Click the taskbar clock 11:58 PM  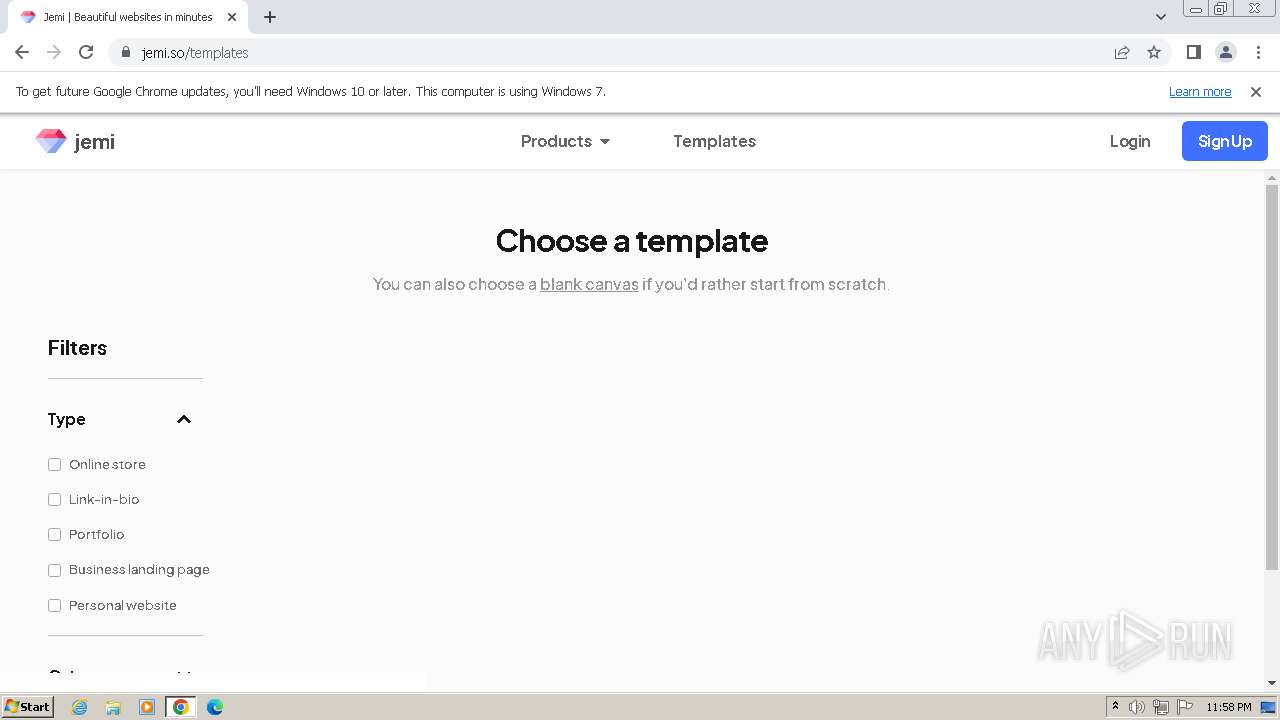coord(1229,707)
